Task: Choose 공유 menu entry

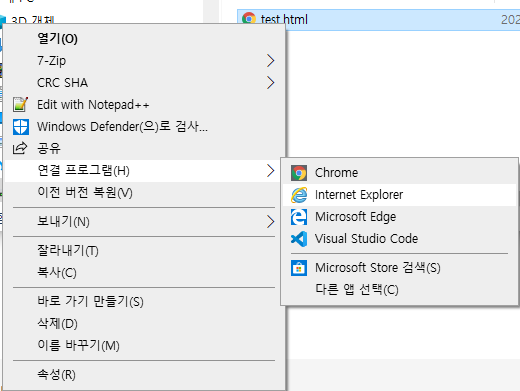Action: (x=144, y=149)
